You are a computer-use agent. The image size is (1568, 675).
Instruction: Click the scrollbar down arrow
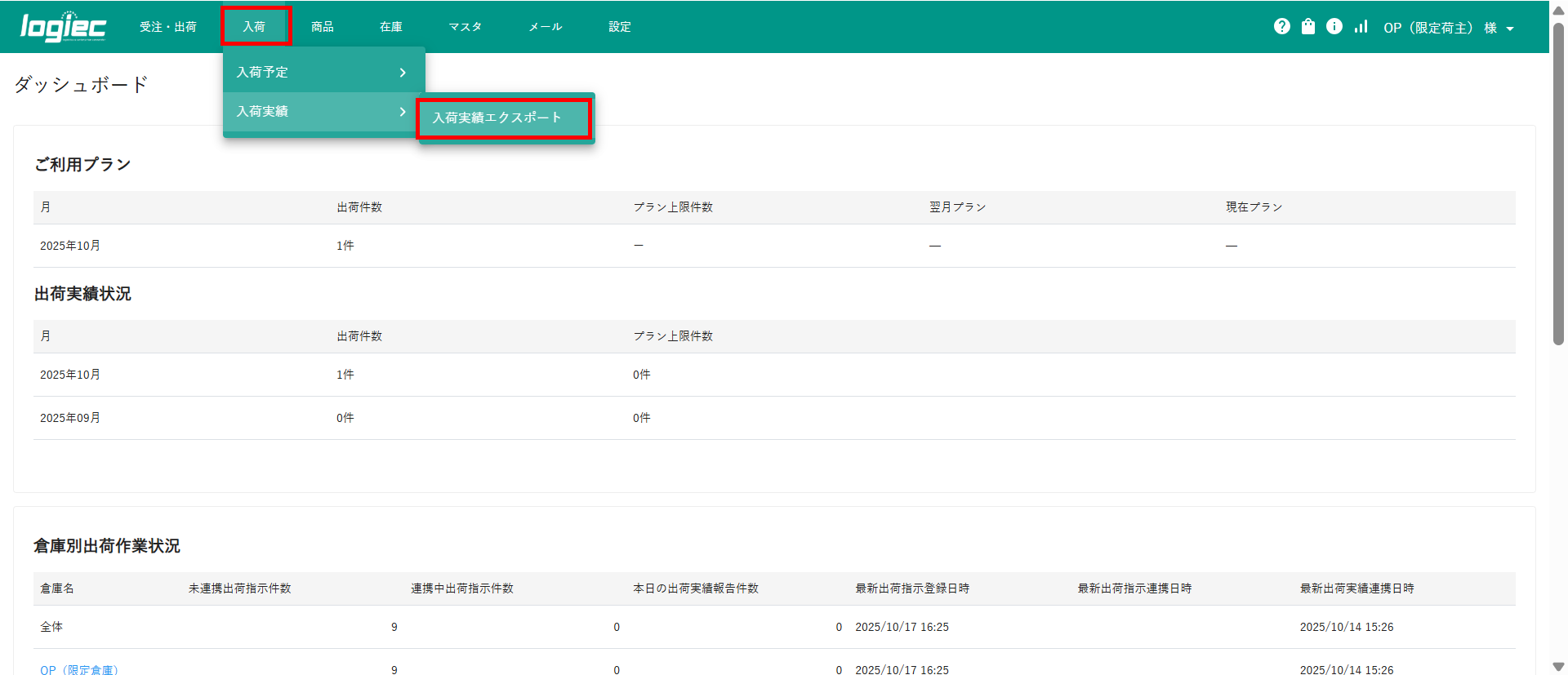pyautogui.click(x=1558, y=667)
